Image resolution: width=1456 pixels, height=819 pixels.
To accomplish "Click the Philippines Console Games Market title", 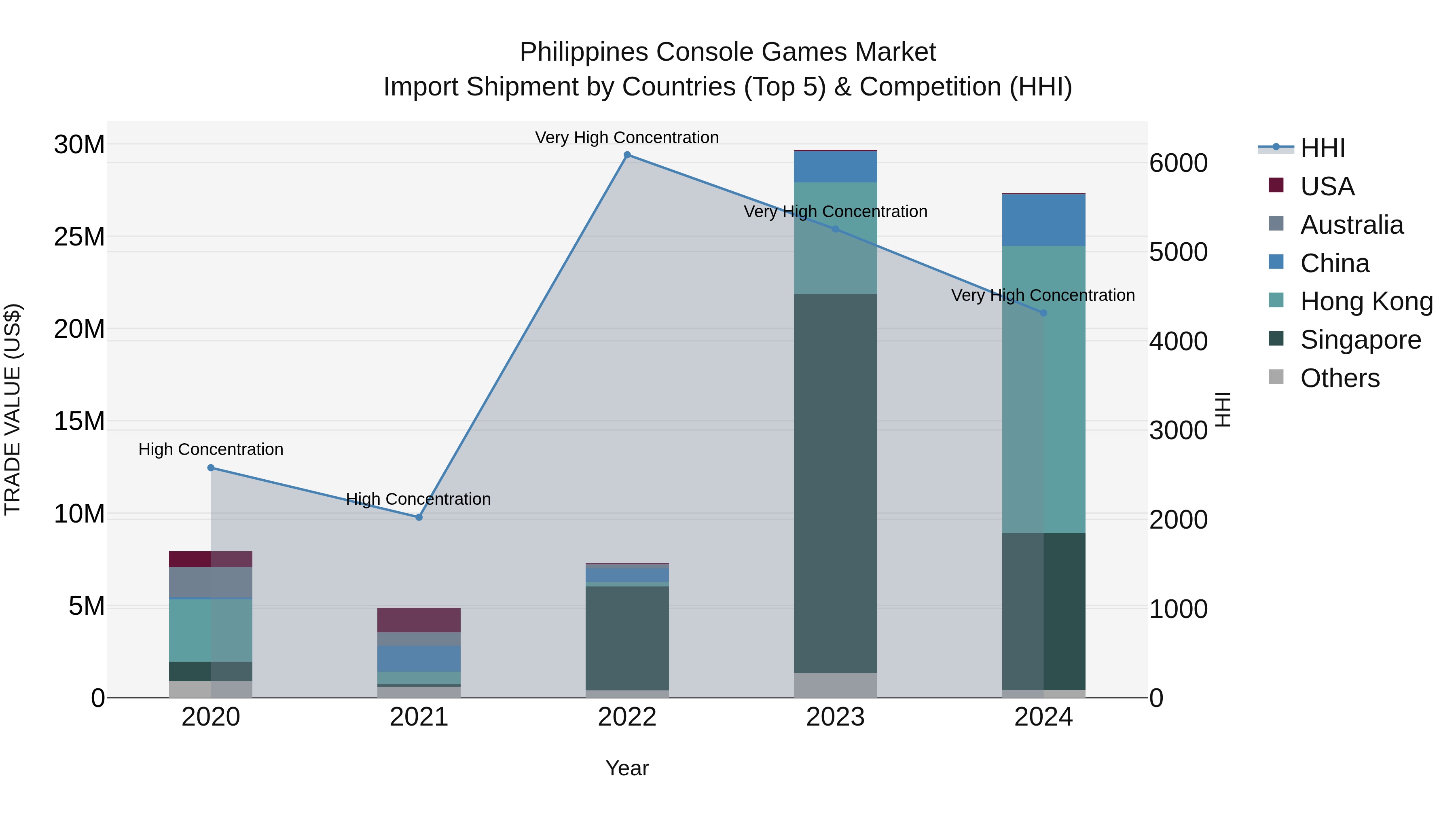I will coord(728,52).
